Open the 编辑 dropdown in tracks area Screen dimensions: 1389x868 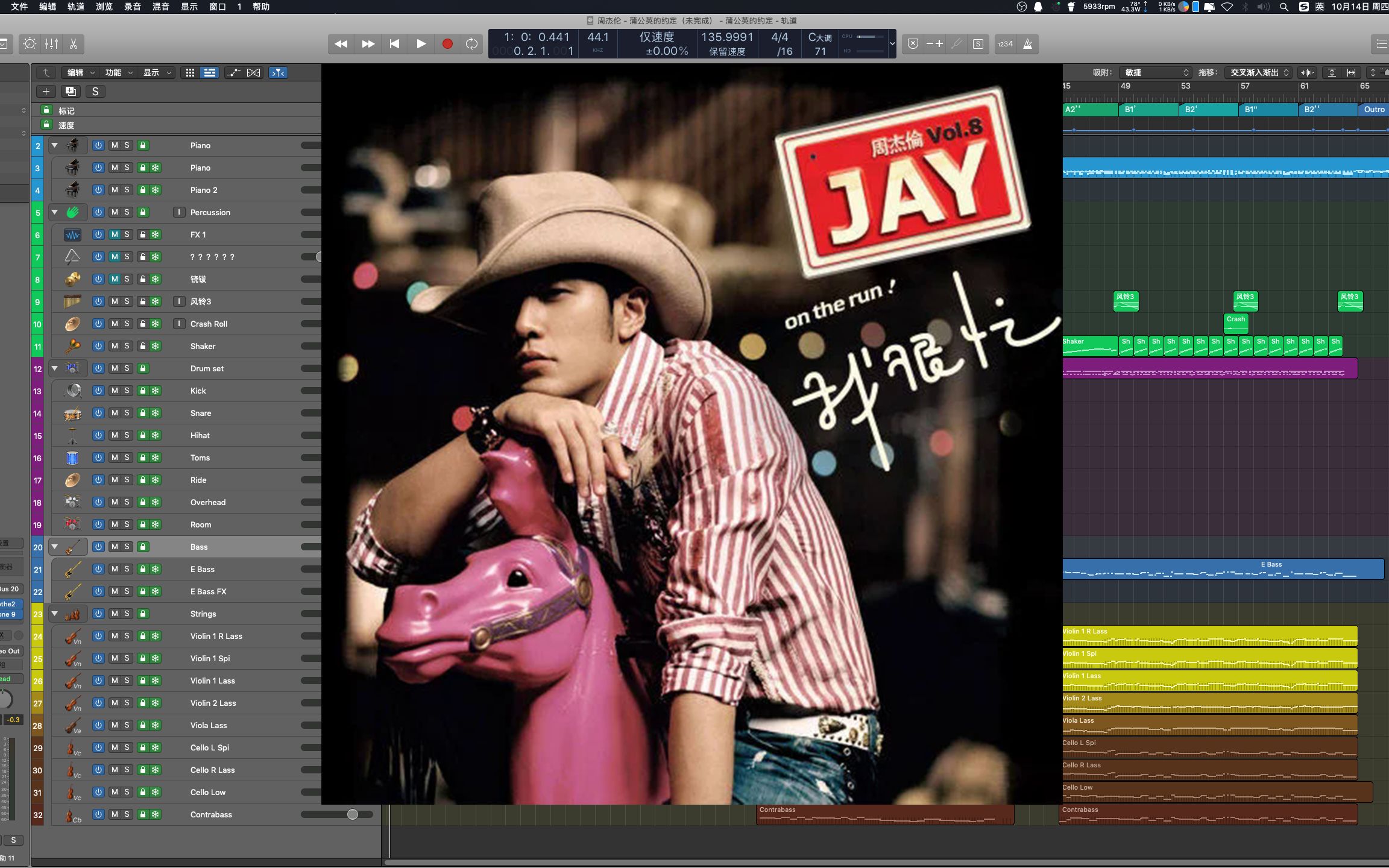click(81, 72)
